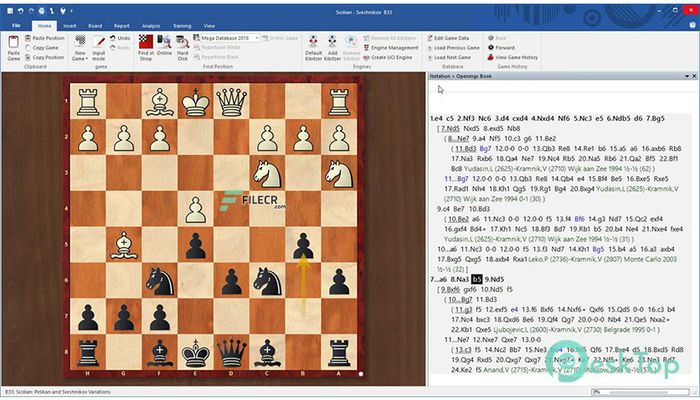Open the Notation panel options arrow
This screenshot has width=700, height=400.
point(687,76)
